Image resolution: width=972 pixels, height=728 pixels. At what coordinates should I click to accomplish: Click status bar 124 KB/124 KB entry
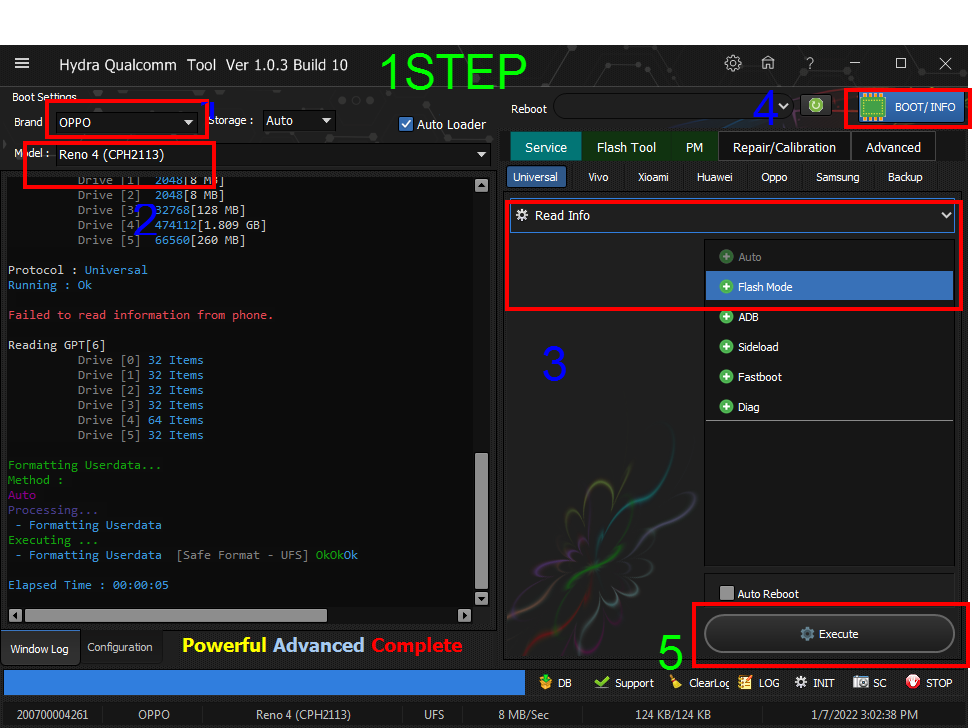(673, 714)
